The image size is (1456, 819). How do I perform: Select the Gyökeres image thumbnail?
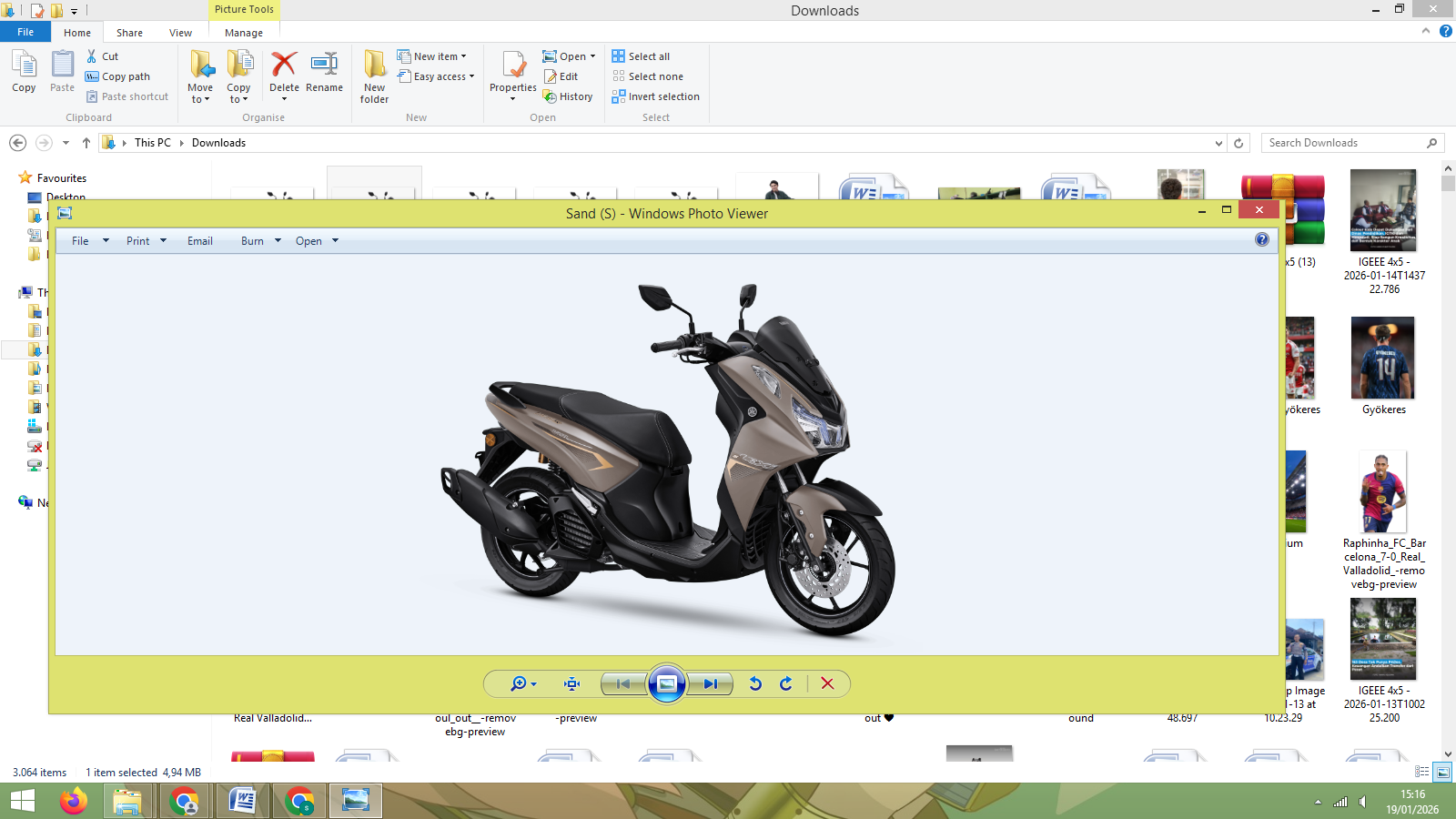click(1383, 359)
